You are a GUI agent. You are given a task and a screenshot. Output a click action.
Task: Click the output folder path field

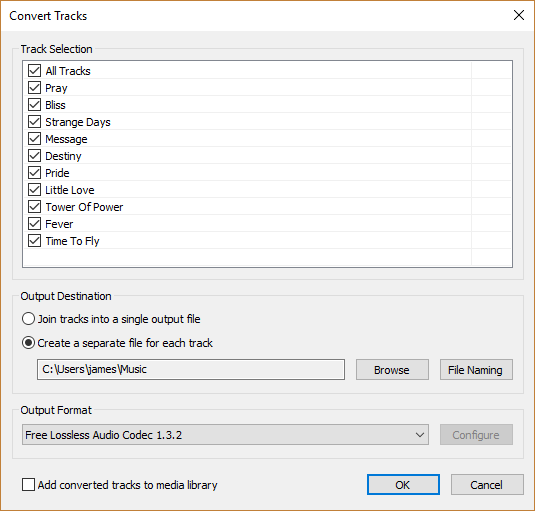(x=191, y=369)
